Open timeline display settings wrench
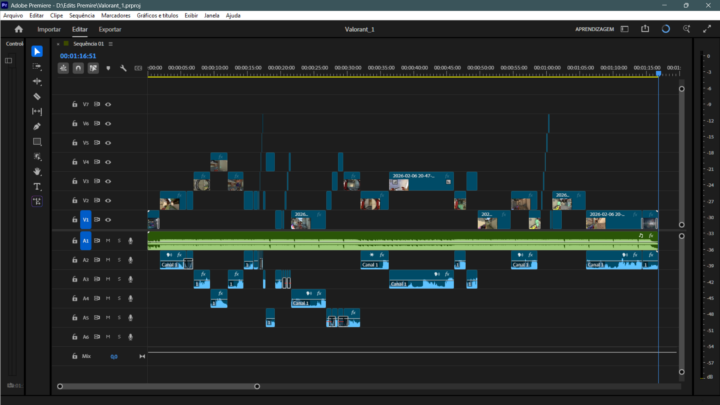 [x=123, y=69]
